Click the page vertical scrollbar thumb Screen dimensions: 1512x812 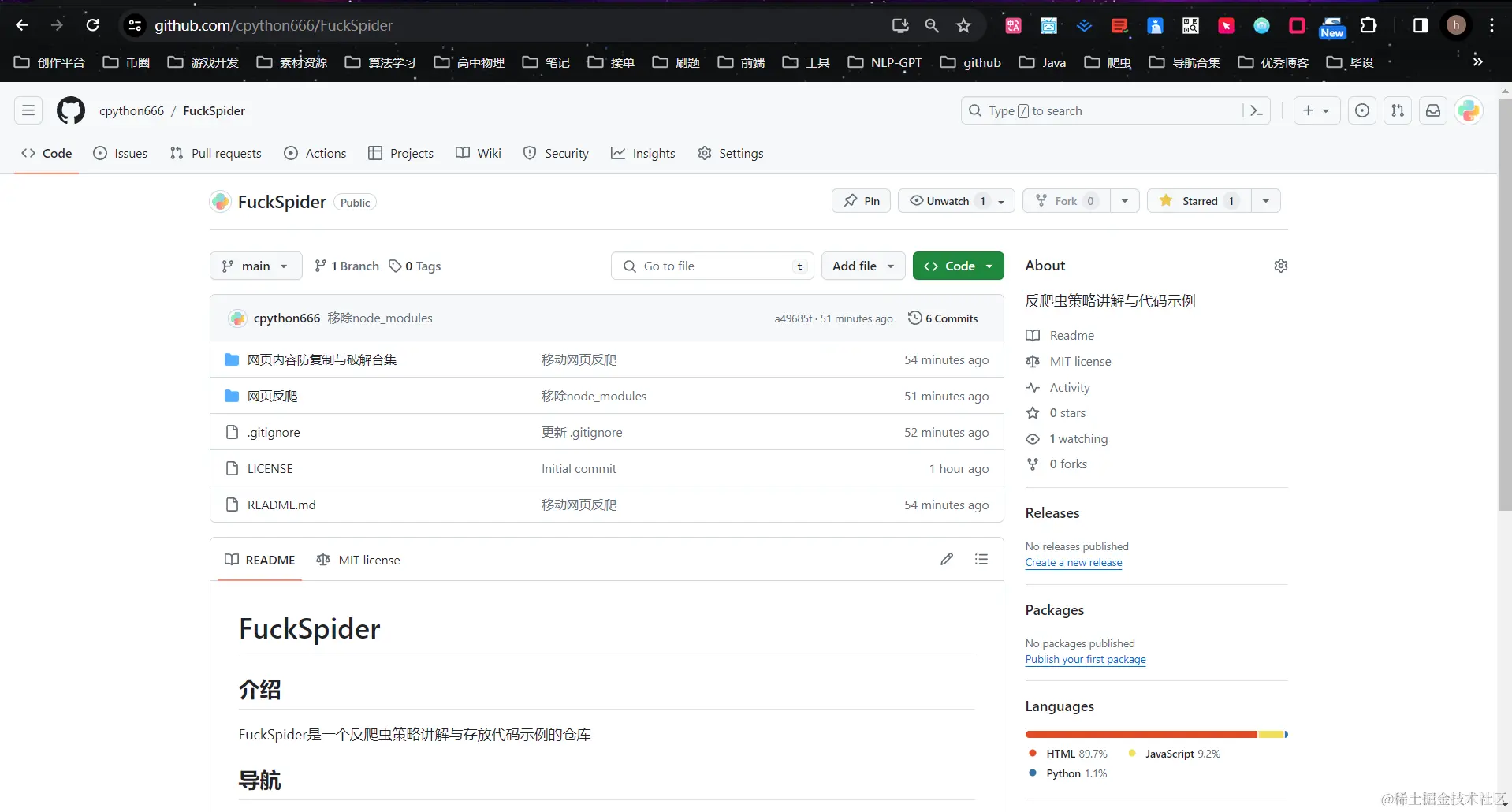point(1505,304)
